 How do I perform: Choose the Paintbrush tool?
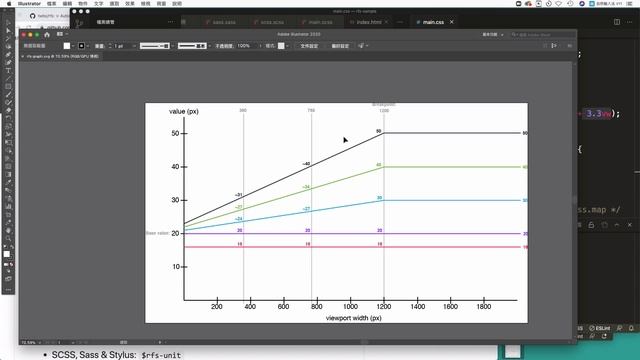tap(8, 95)
